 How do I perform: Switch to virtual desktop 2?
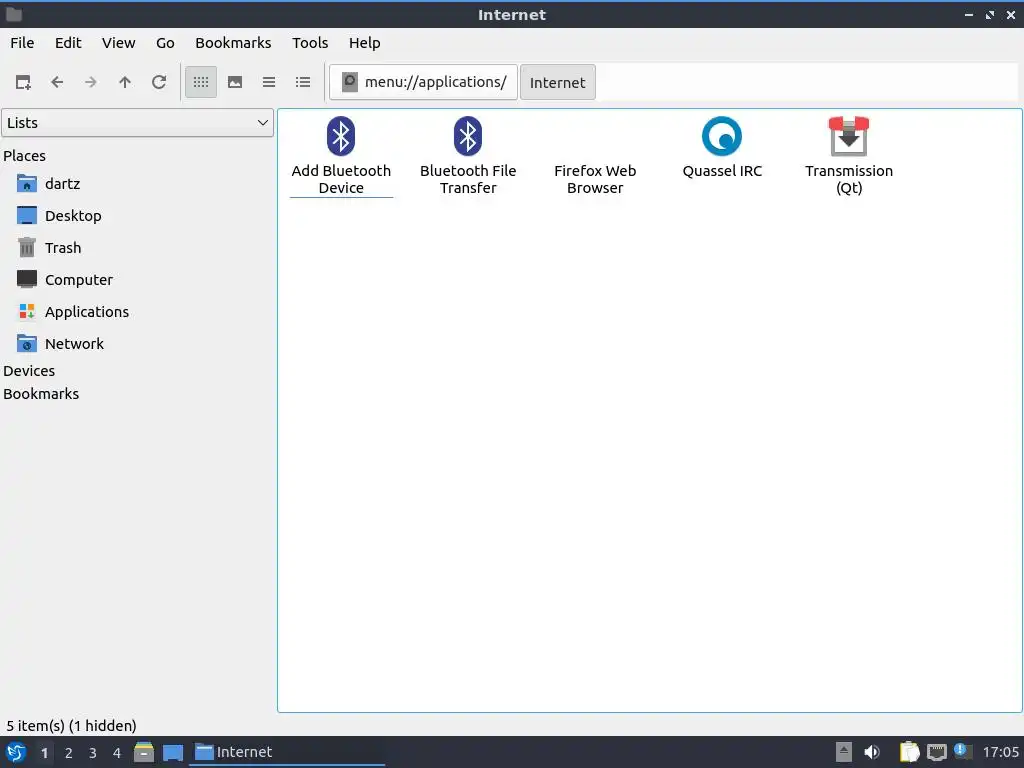tap(69, 753)
